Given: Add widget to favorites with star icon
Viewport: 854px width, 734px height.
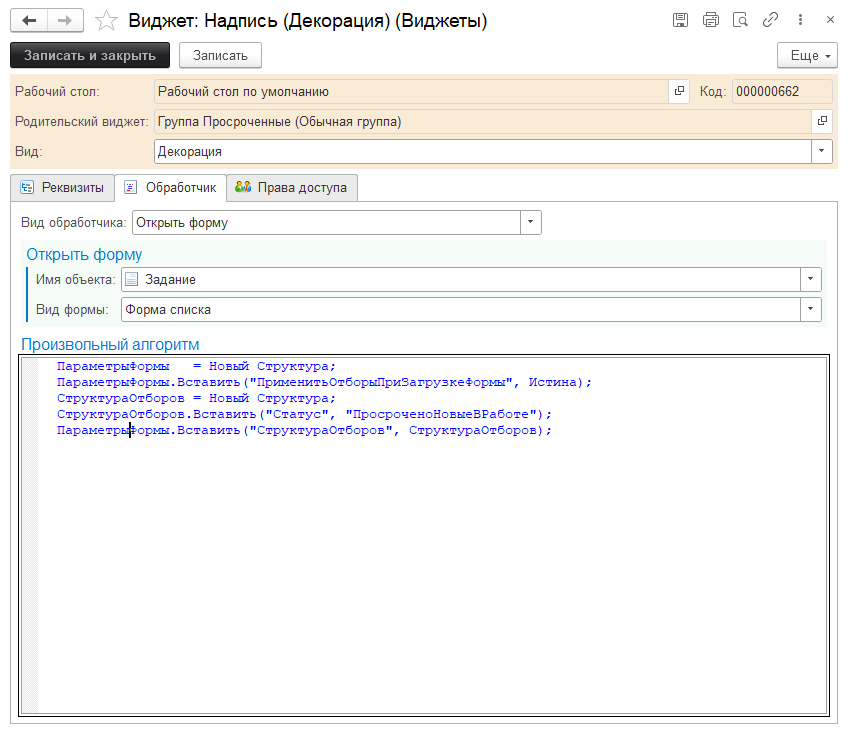Looking at the screenshot, I should pos(106,20).
